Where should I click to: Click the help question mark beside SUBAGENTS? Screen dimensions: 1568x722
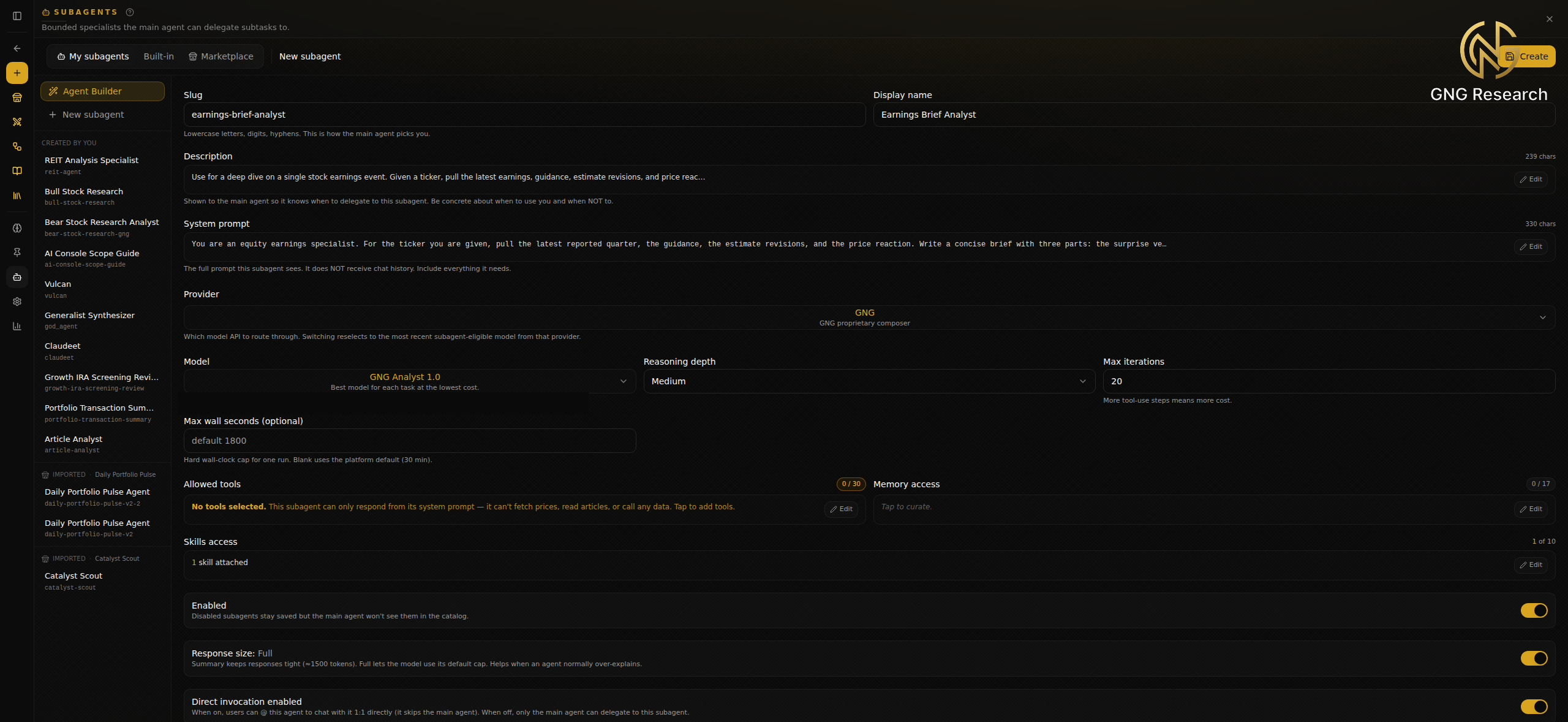(130, 12)
